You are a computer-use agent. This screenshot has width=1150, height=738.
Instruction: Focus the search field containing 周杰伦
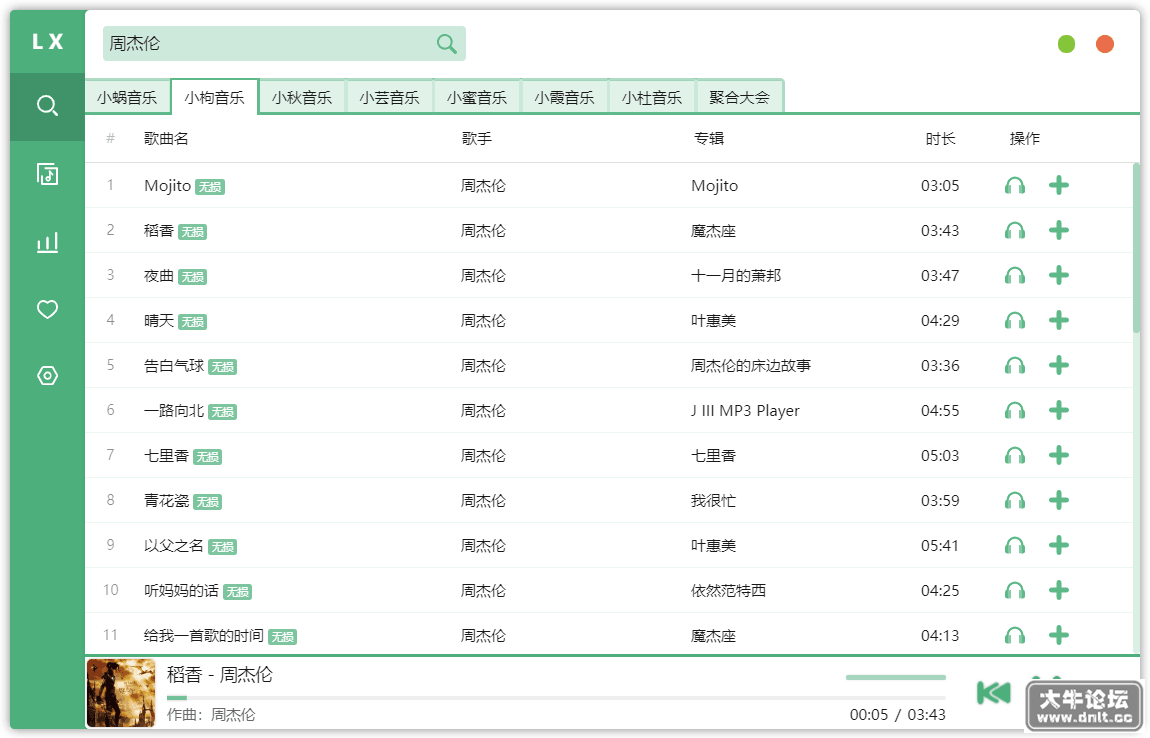pyautogui.click(x=285, y=44)
